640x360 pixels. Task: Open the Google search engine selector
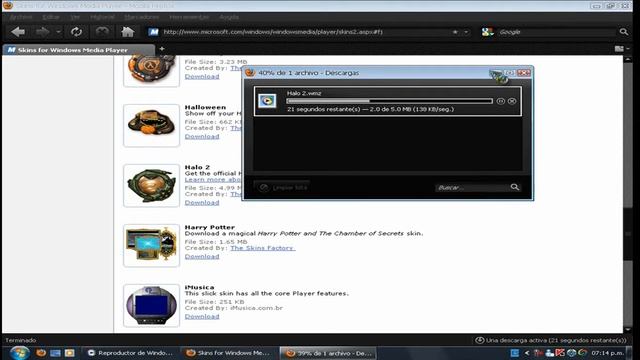(x=488, y=32)
